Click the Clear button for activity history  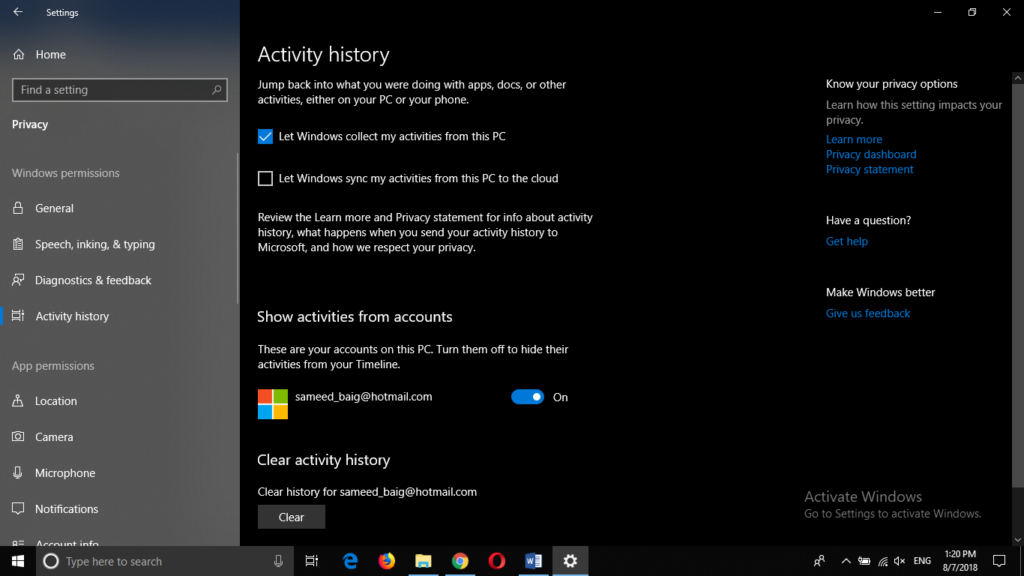point(291,517)
